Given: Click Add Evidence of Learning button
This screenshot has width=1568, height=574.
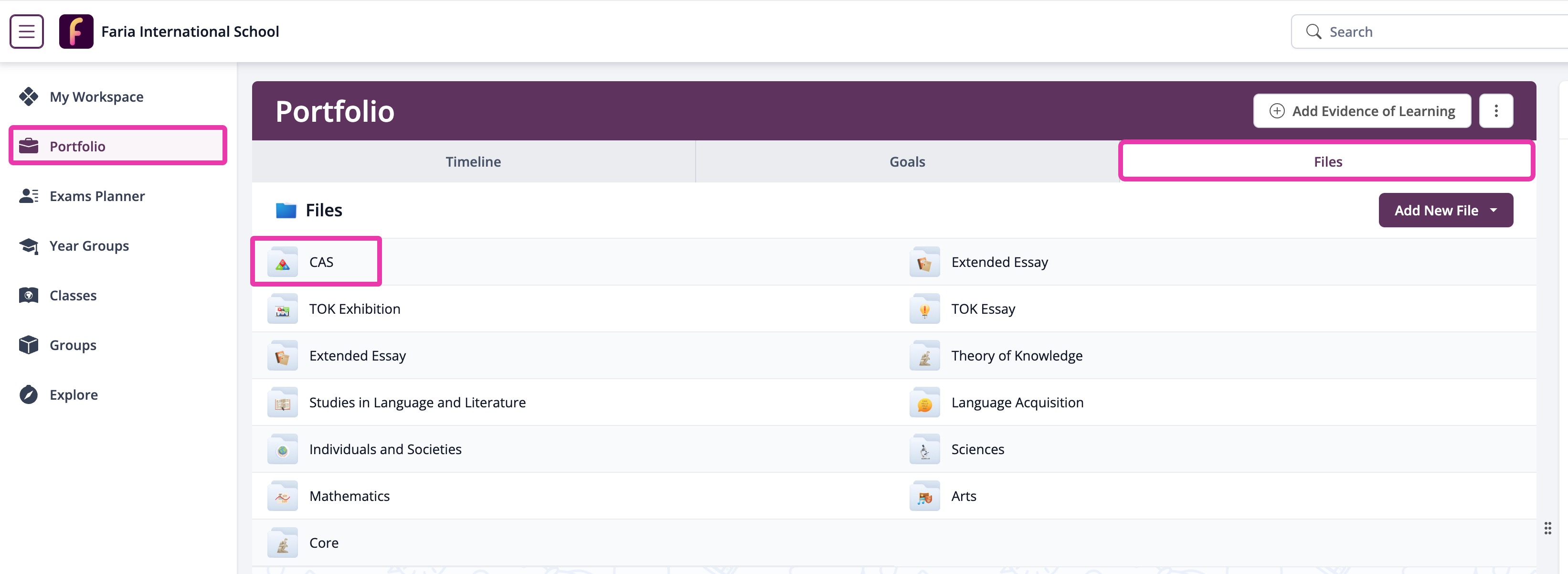Looking at the screenshot, I should [x=1362, y=111].
